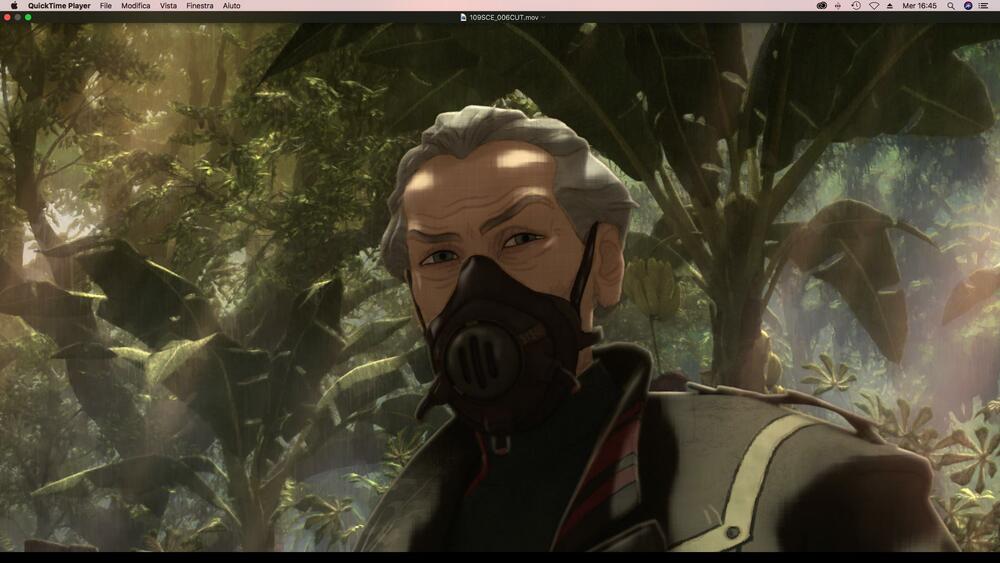Viewport: 1000px width, 563px height.
Task: Activate Siri from the menu bar
Action: 968,6
